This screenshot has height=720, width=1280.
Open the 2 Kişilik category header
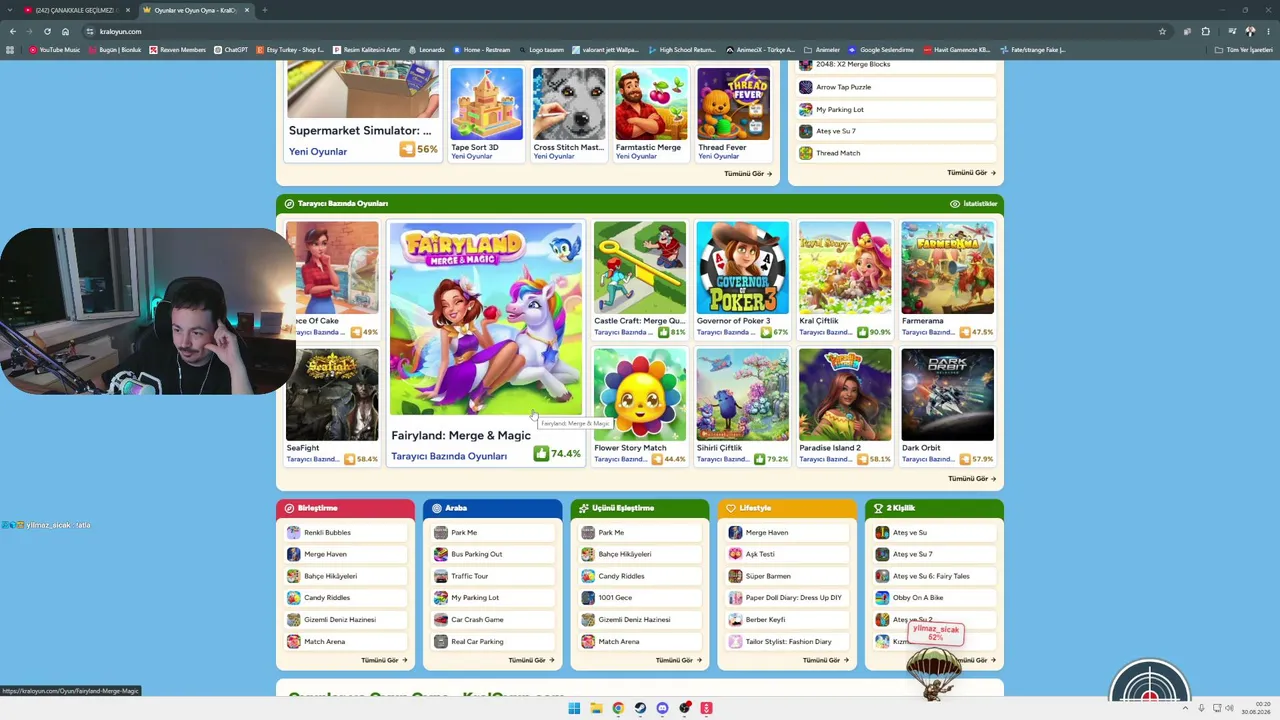[x=934, y=508]
